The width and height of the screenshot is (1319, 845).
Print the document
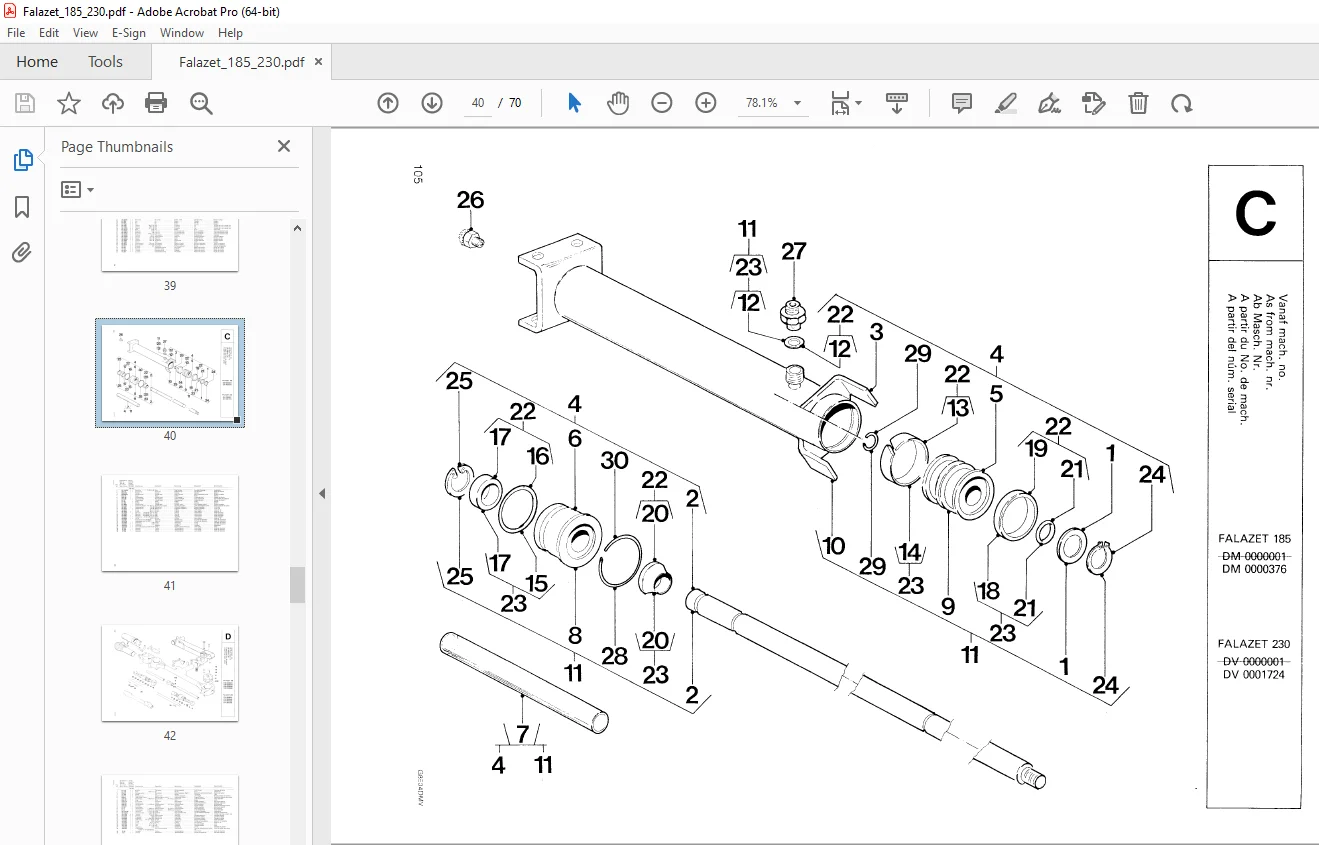[x=156, y=103]
